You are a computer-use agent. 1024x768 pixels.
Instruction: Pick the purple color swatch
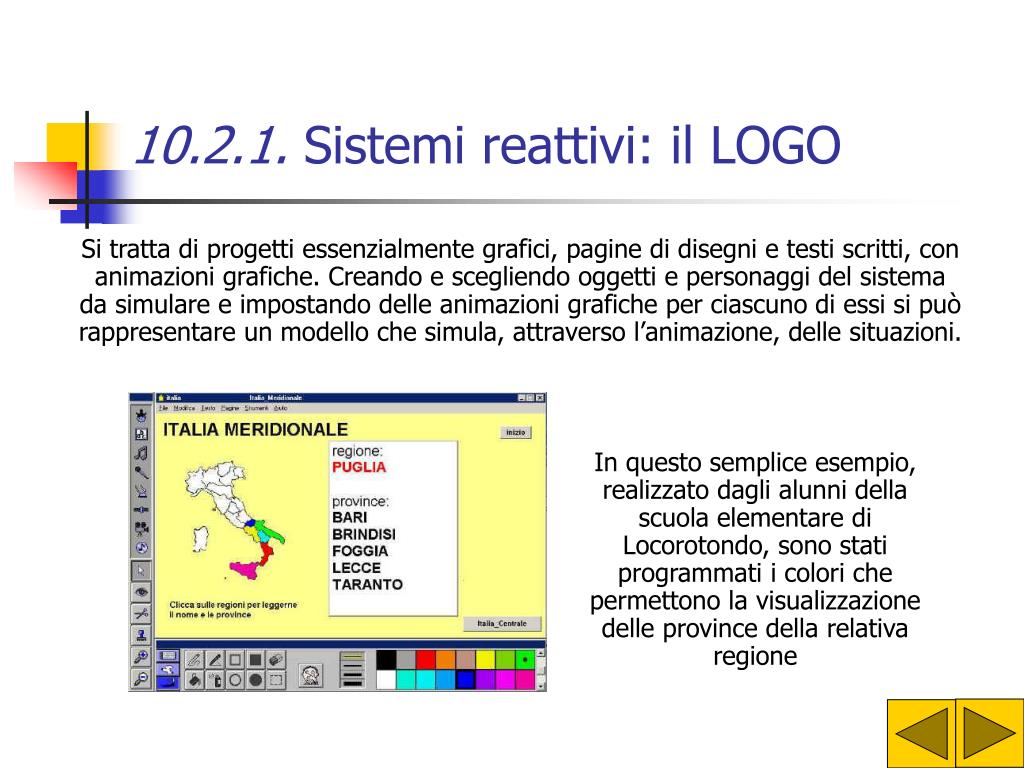[x=485, y=679]
